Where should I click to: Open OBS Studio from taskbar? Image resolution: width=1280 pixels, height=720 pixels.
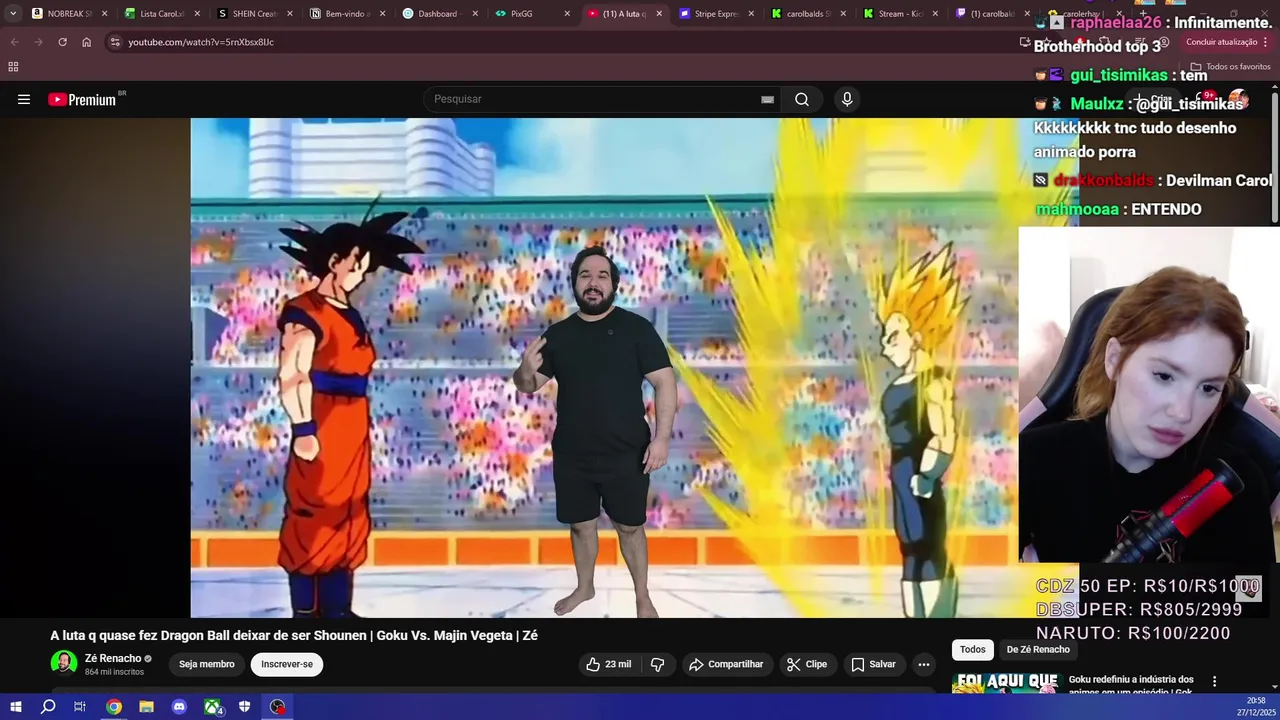pyautogui.click(x=278, y=707)
